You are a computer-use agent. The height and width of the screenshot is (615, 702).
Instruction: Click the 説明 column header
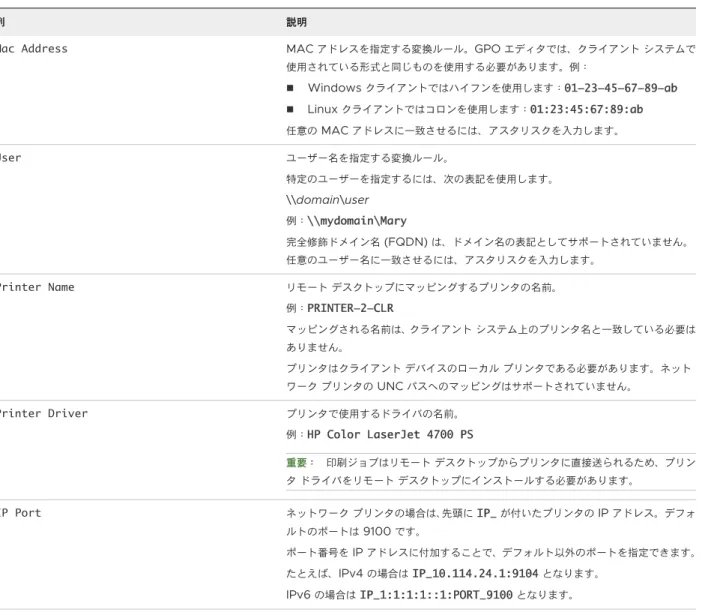click(x=296, y=22)
